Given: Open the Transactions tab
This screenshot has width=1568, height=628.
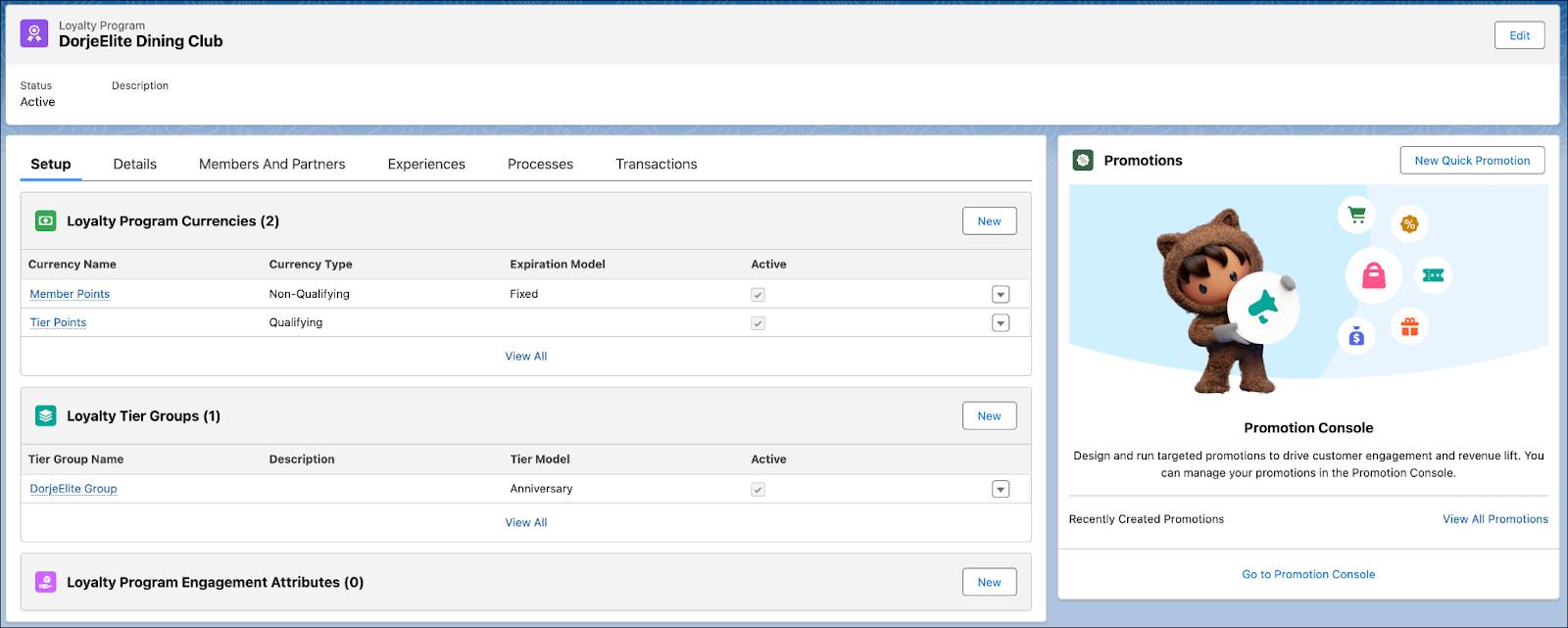Looking at the screenshot, I should pyautogui.click(x=657, y=164).
